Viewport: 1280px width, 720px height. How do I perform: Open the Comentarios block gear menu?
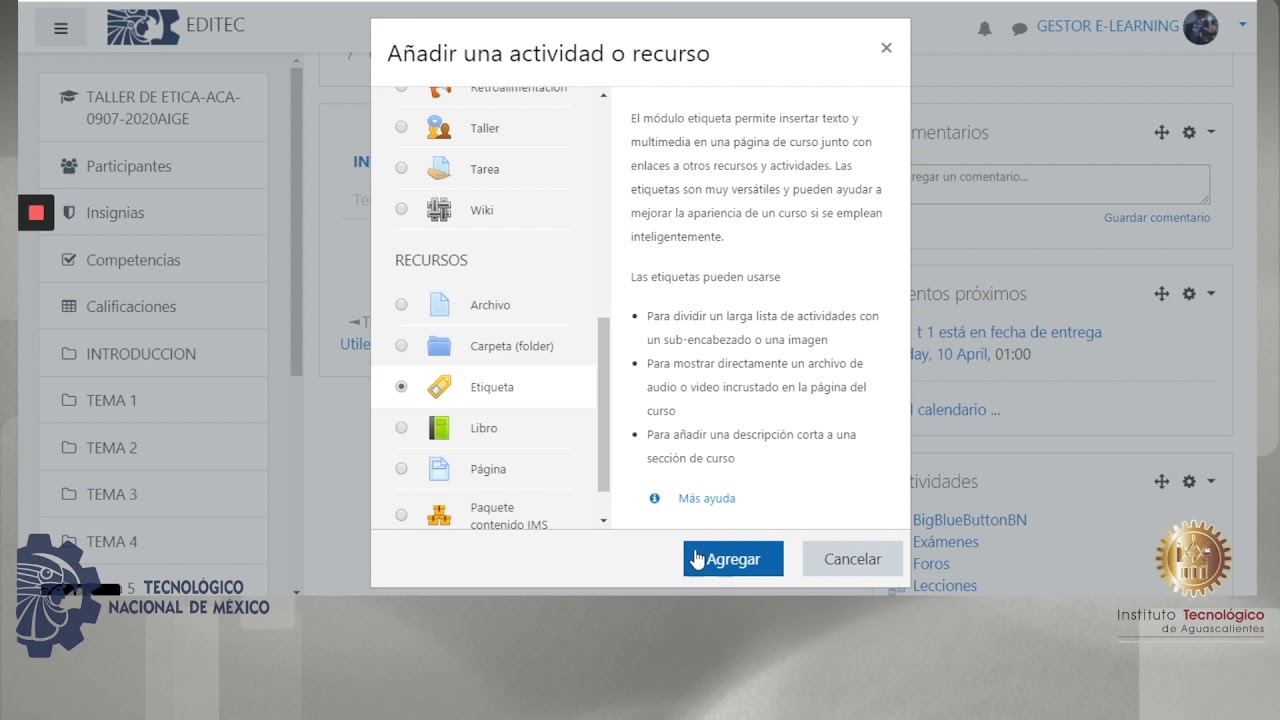[x=1197, y=132]
